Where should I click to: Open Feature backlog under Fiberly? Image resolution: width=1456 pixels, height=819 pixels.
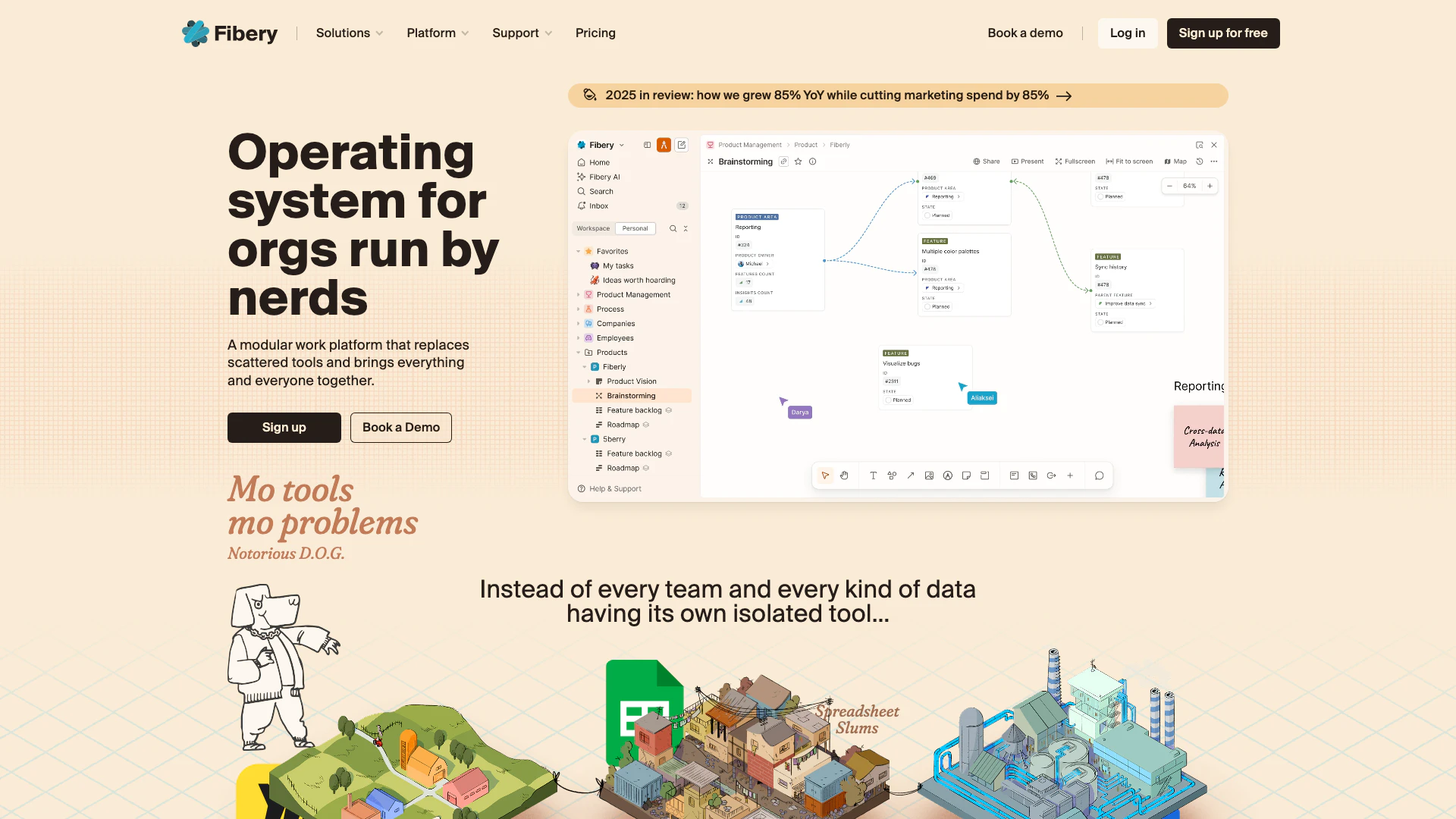[634, 410]
